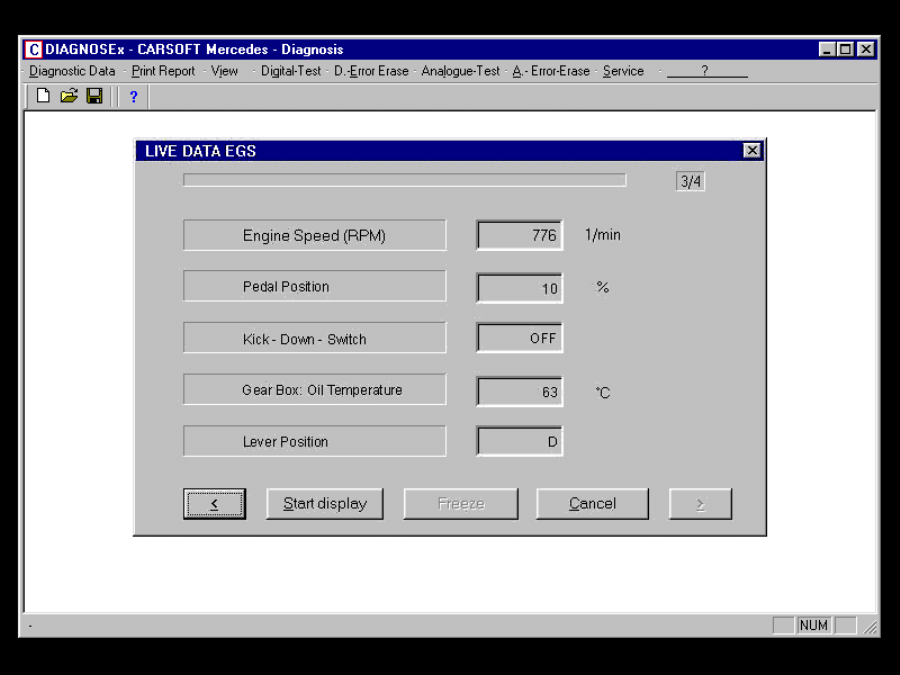Open the Digital-Test menu
This screenshot has height=675, width=900.
tap(290, 71)
